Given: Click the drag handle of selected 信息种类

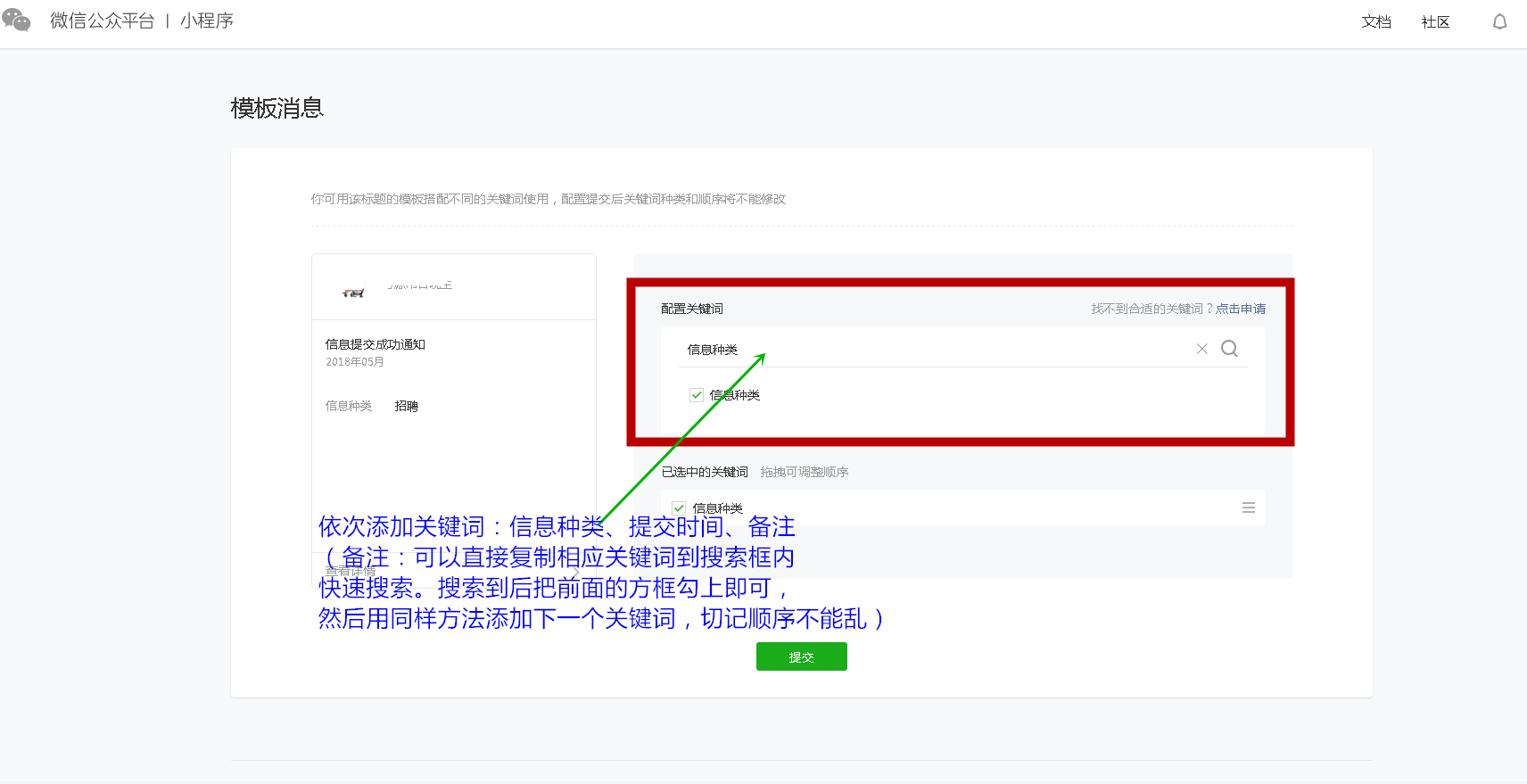Looking at the screenshot, I should (x=1249, y=508).
